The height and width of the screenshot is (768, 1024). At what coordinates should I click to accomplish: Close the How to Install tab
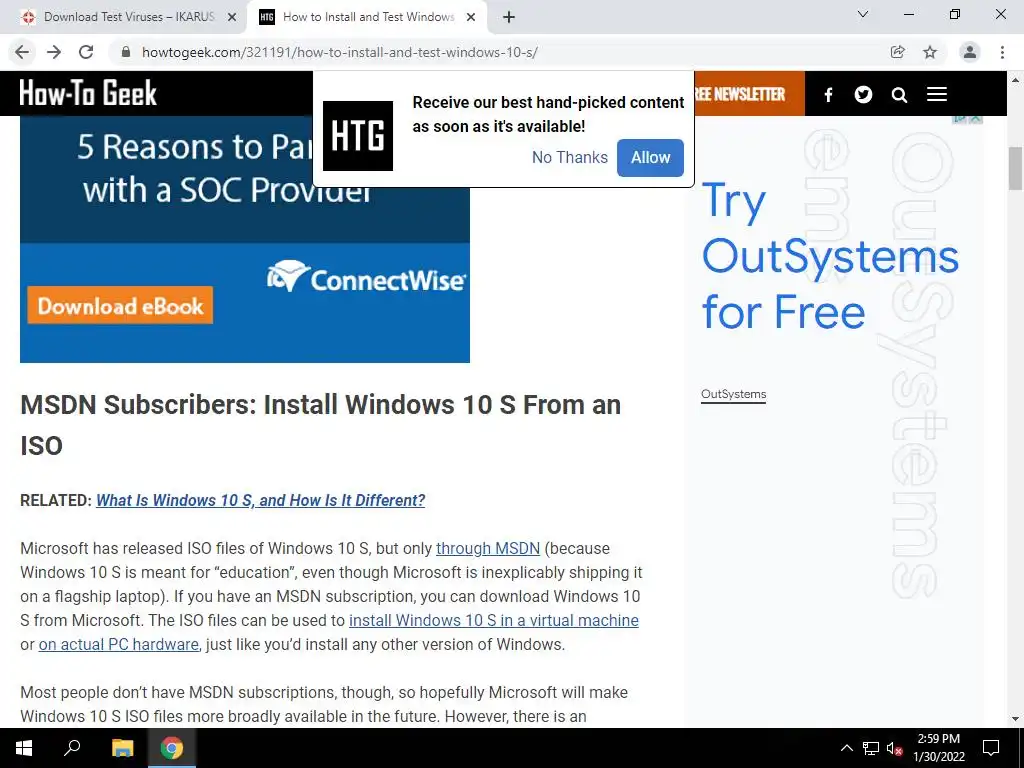pyautogui.click(x=471, y=17)
